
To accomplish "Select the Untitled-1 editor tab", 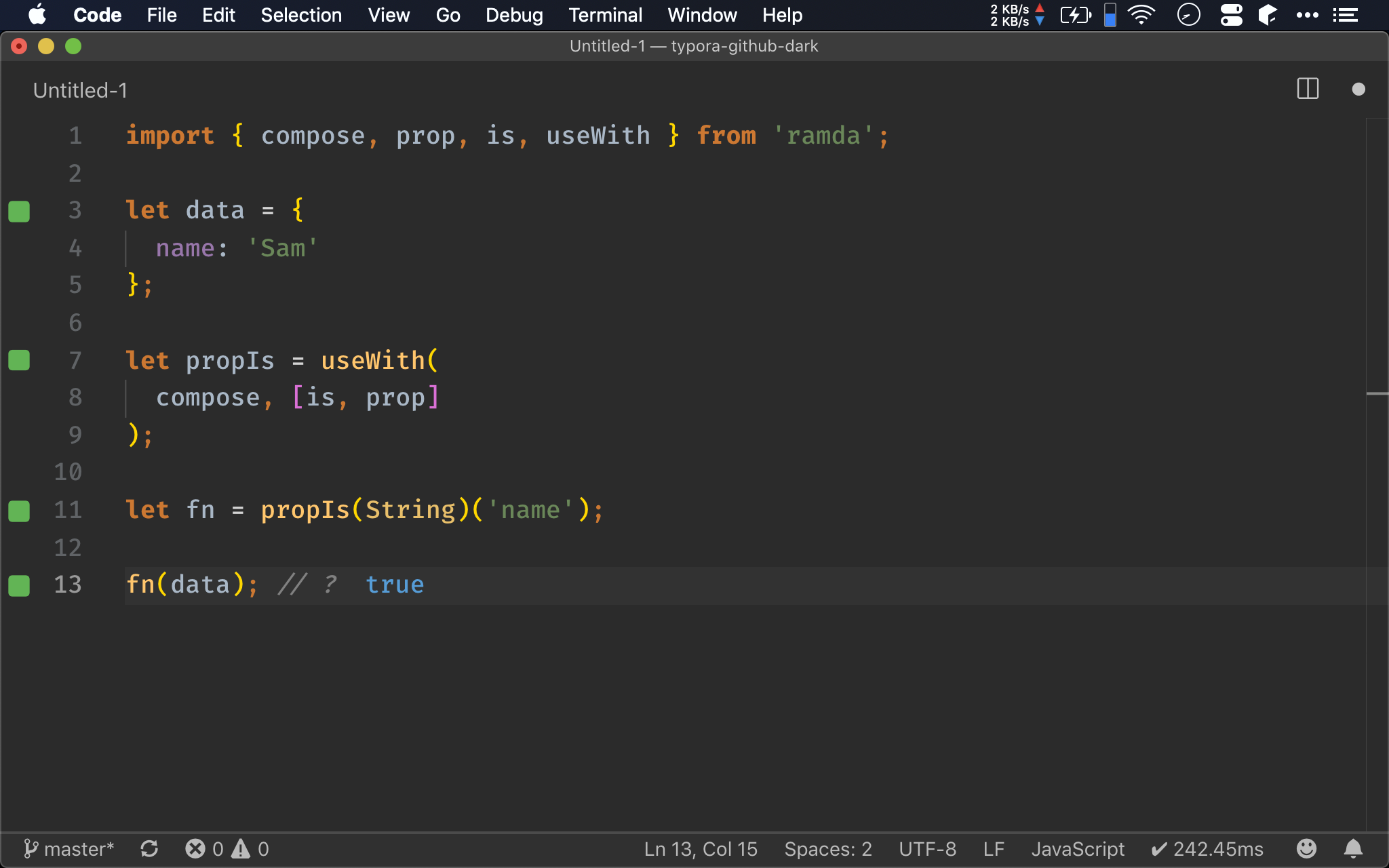I will (80, 90).
